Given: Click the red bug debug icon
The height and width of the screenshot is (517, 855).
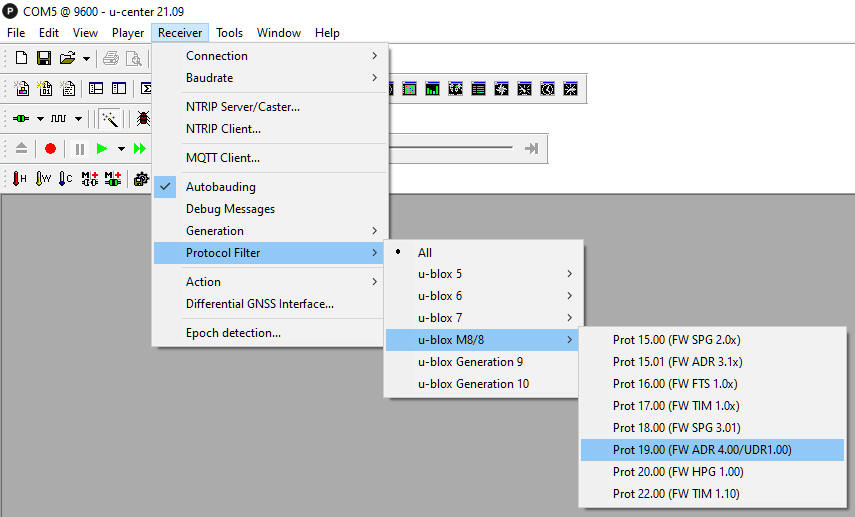Looking at the screenshot, I should click(143, 118).
